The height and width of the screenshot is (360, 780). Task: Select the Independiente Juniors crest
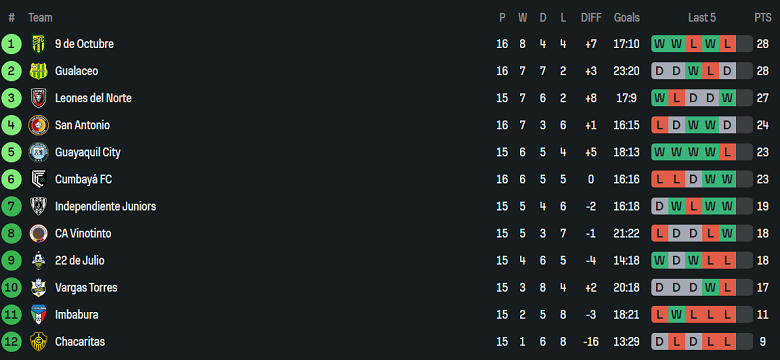(38, 206)
